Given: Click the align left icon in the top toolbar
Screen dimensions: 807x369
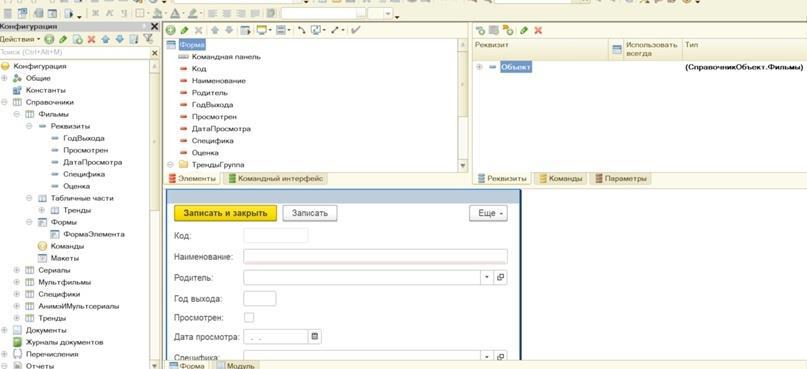Looking at the screenshot, I should click(212, 13).
